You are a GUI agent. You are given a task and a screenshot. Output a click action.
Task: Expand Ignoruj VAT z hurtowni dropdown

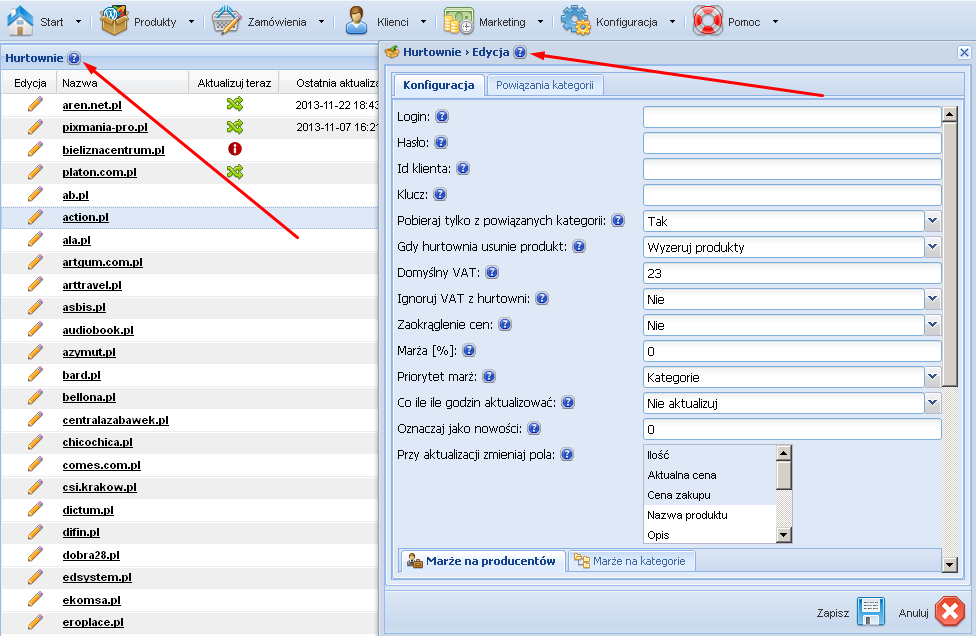tap(932, 299)
